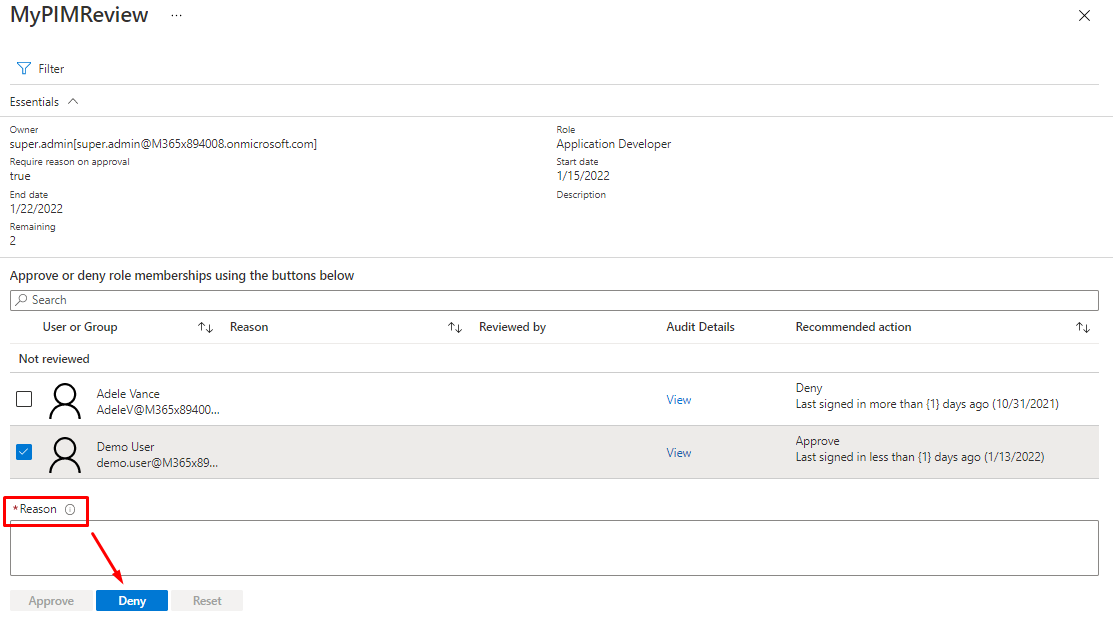Click the Reset button

pos(207,601)
